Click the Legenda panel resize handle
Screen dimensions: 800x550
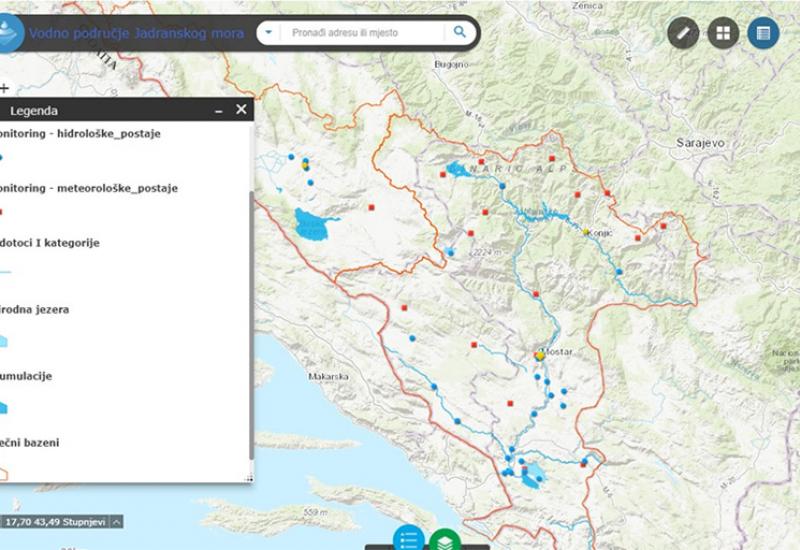pos(249,479)
